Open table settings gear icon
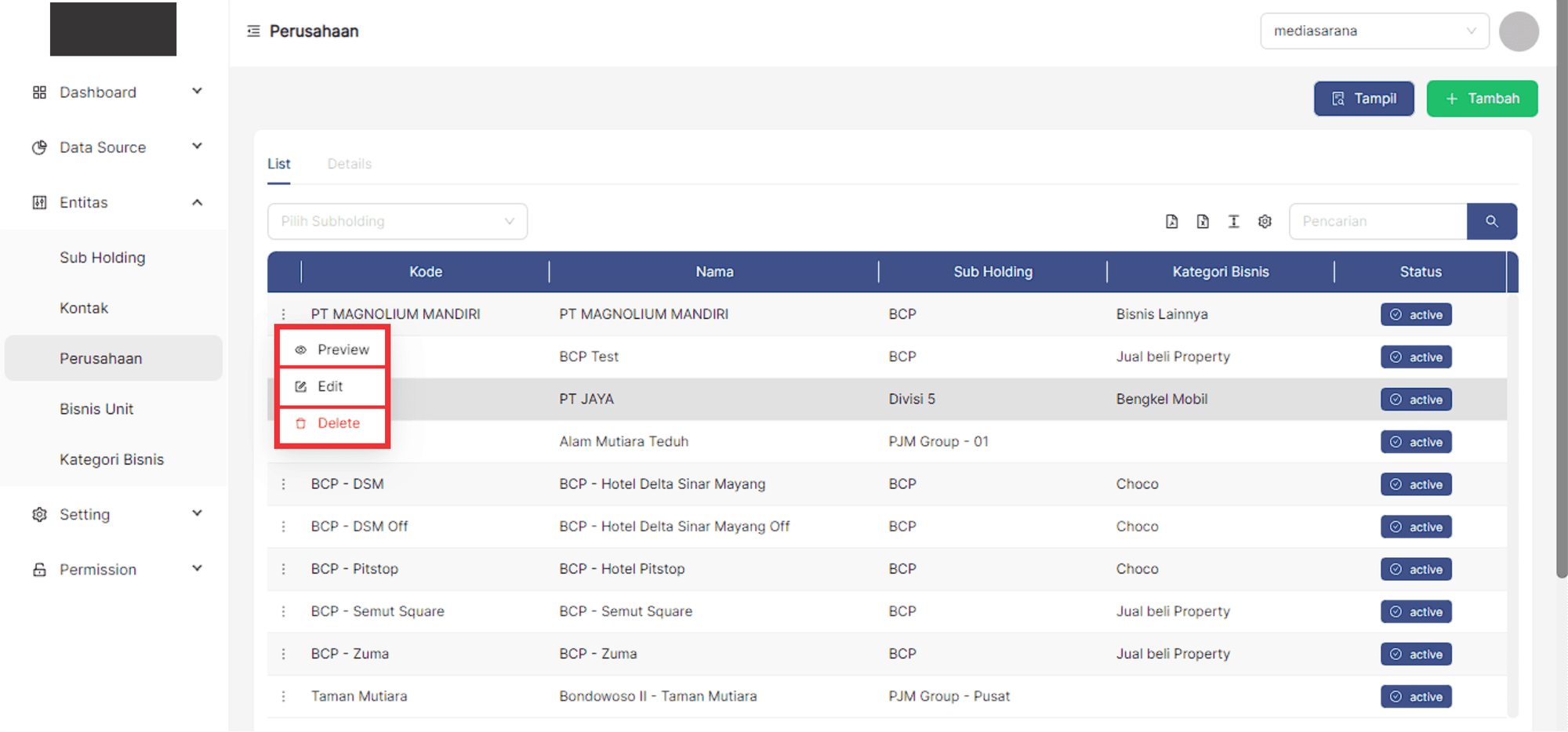This screenshot has width=1568, height=732. tap(1265, 222)
